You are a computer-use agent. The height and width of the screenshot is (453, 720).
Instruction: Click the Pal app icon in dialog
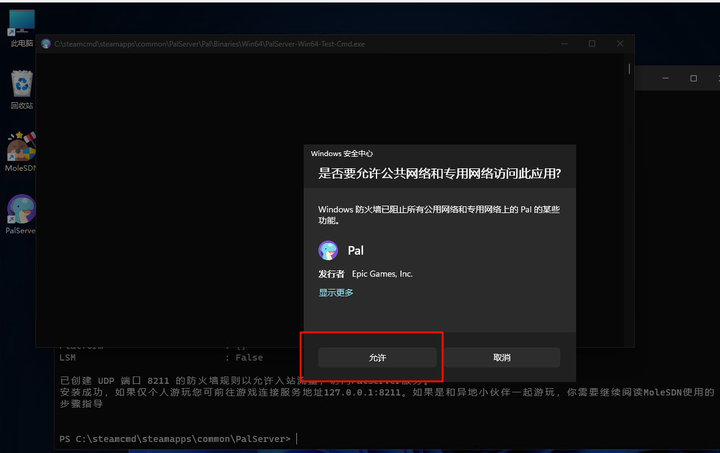tap(328, 251)
